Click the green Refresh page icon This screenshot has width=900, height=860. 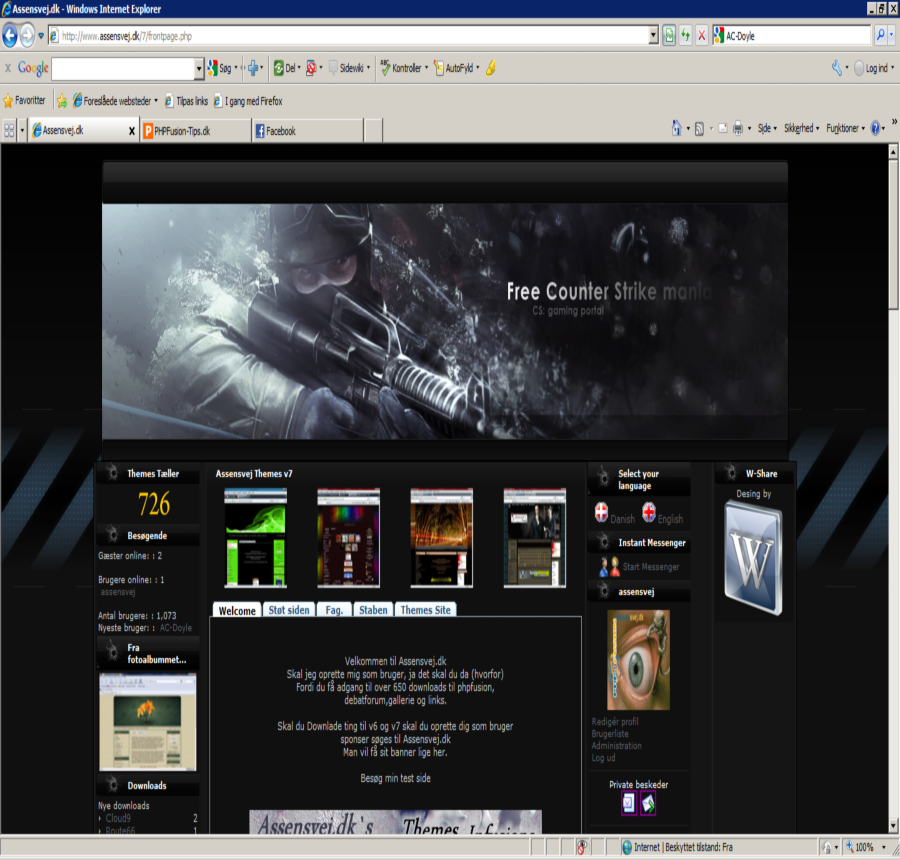point(685,36)
